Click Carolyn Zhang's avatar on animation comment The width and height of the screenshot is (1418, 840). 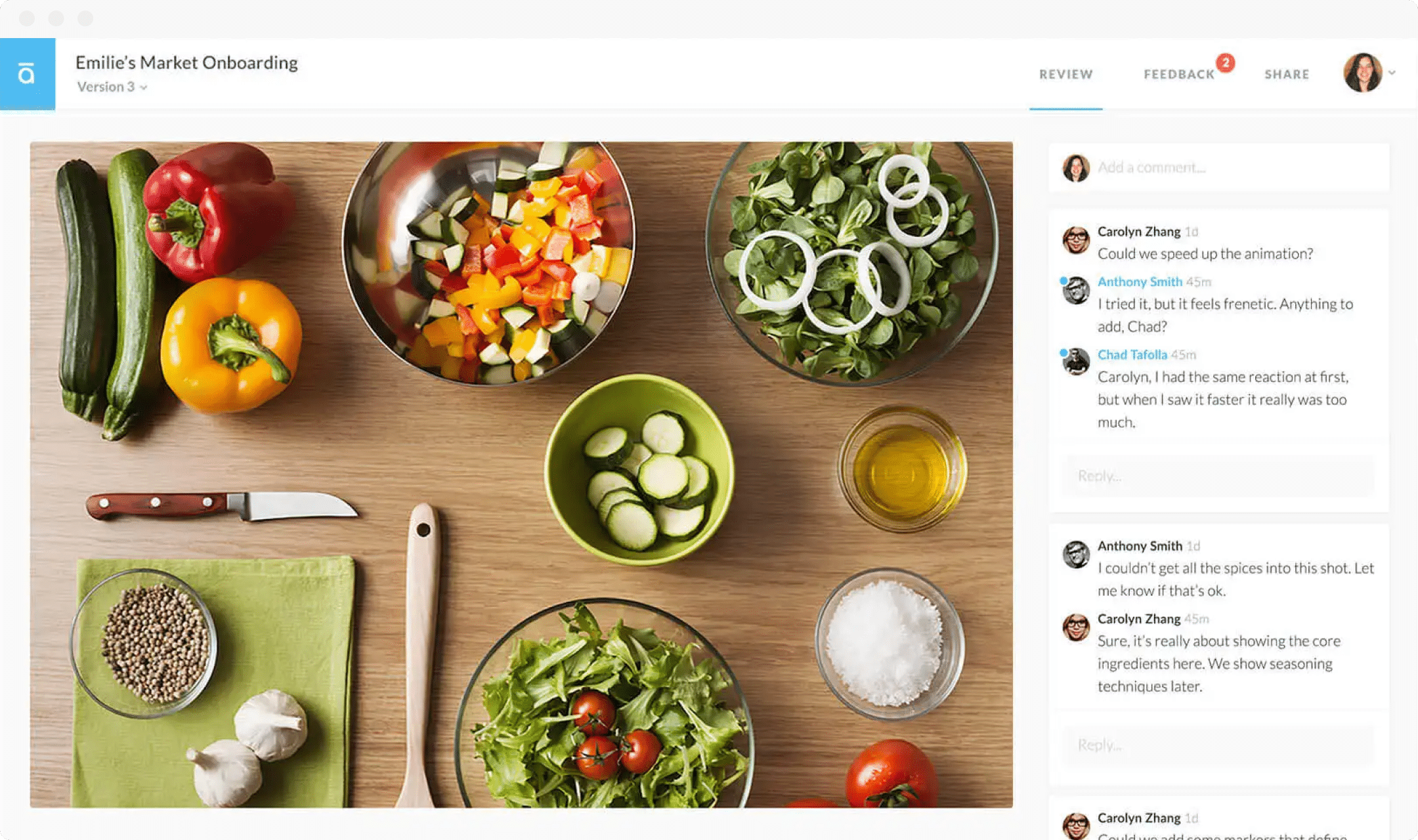point(1076,240)
